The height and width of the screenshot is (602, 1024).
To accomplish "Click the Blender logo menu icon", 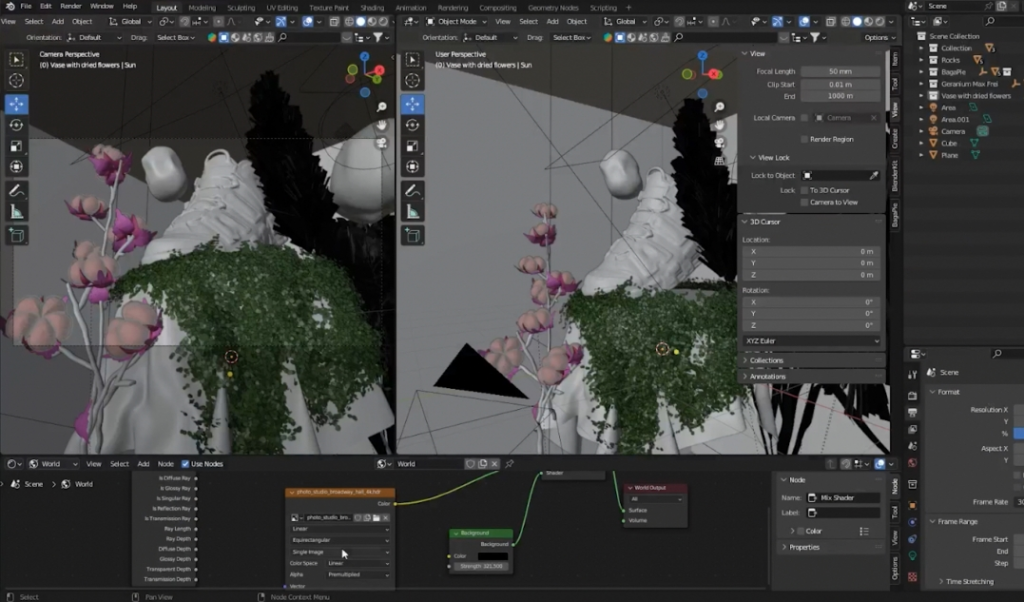I will pos(9,7).
